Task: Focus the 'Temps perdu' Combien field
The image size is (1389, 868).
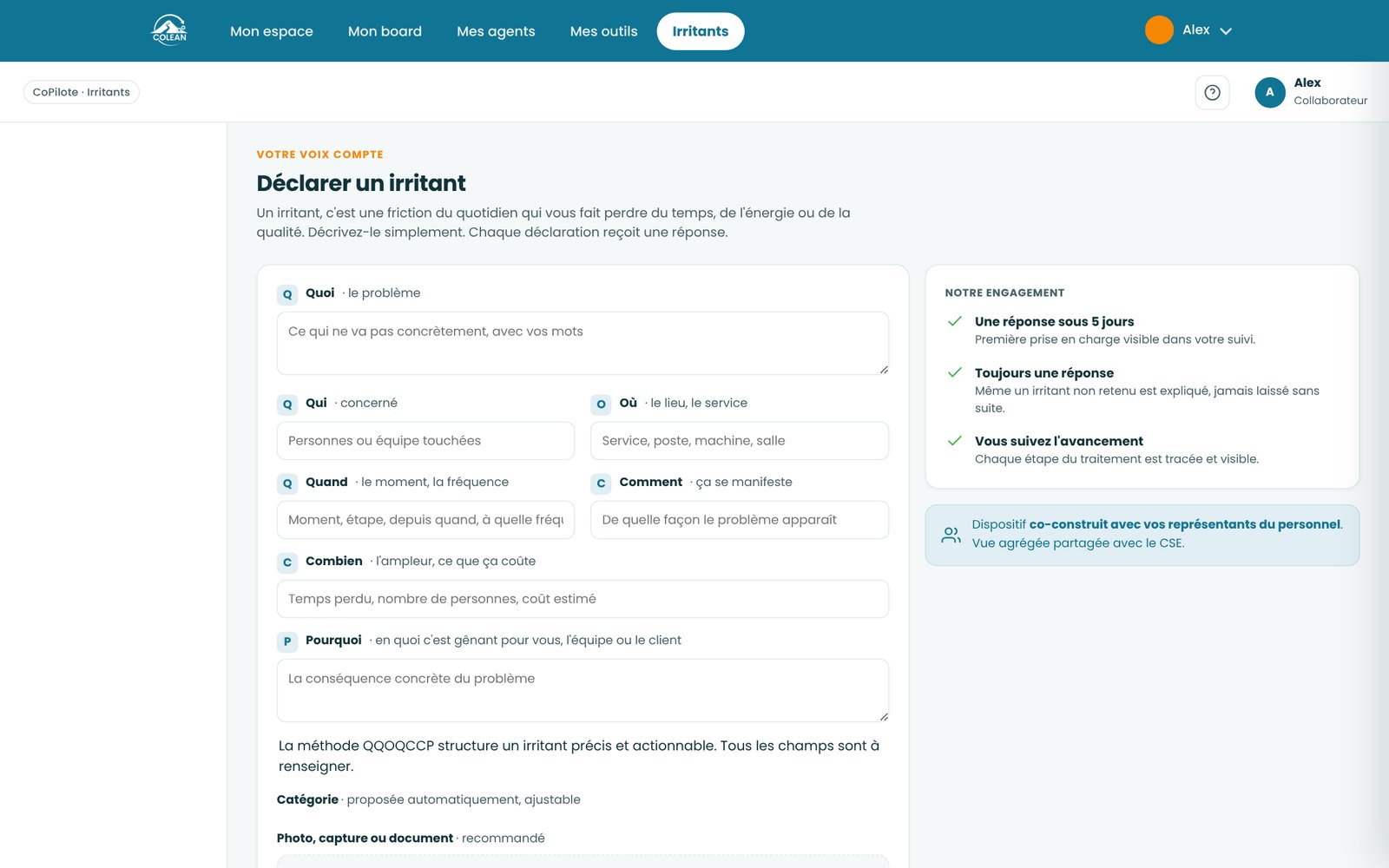Action: (583, 599)
